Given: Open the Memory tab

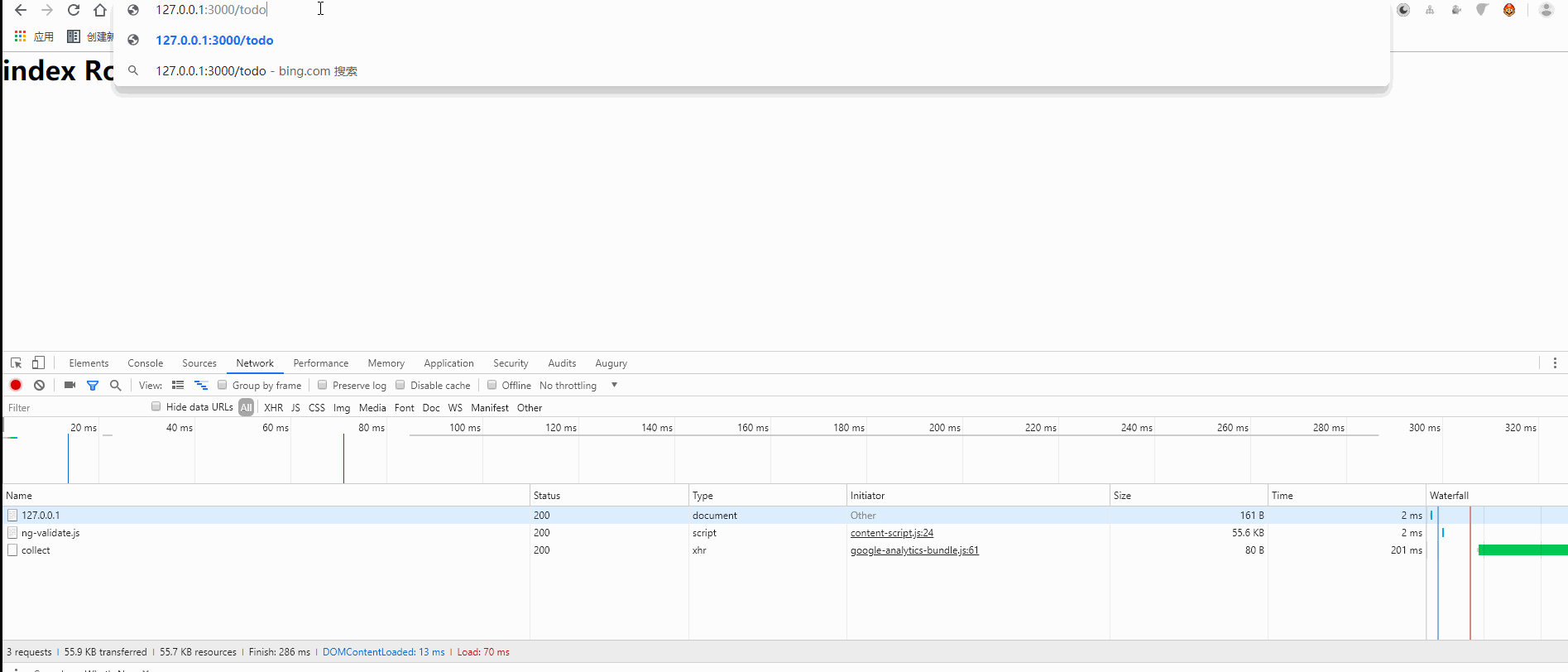Looking at the screenshot, I should 386,363.
